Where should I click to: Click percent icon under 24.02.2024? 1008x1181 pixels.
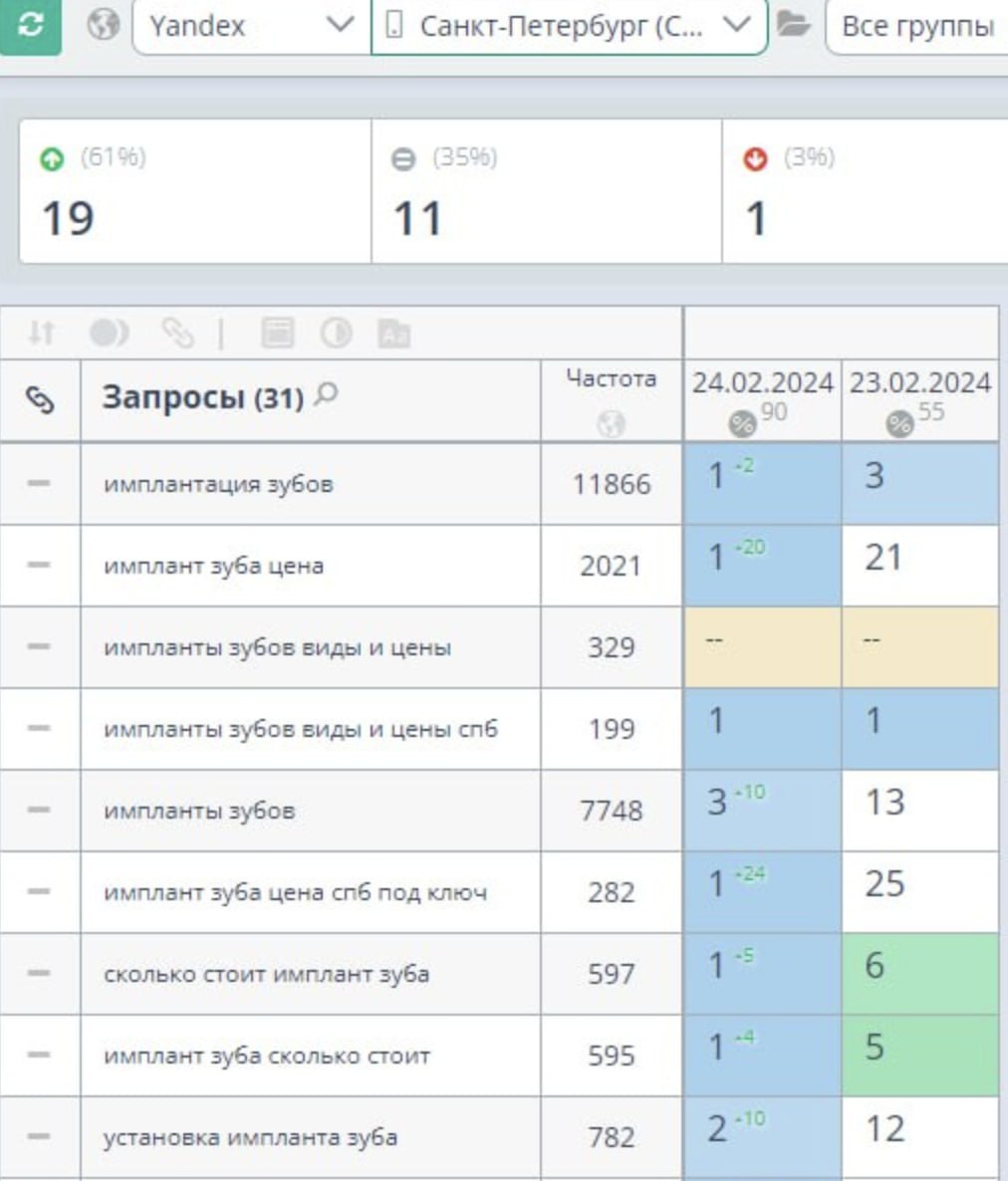(x=742, y=424)
